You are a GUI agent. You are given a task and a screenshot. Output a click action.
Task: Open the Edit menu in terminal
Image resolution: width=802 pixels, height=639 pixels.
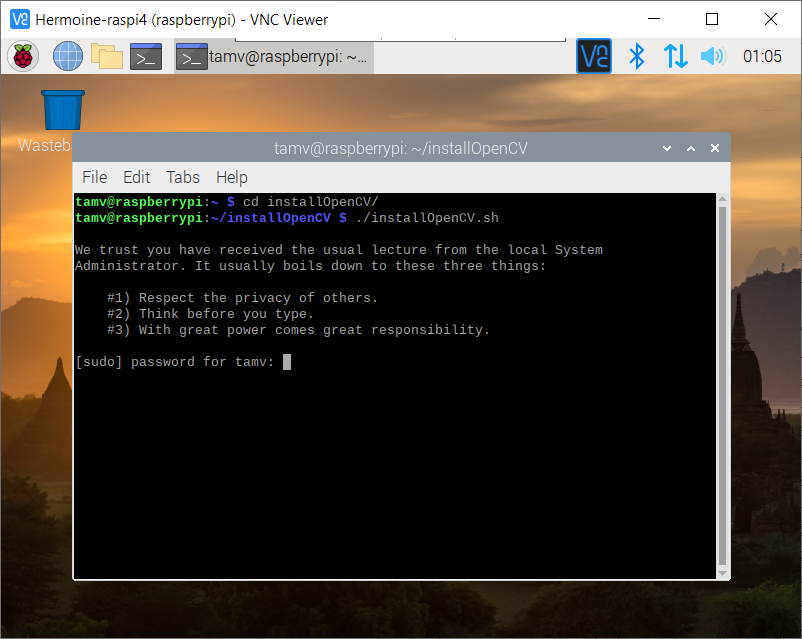137,177
